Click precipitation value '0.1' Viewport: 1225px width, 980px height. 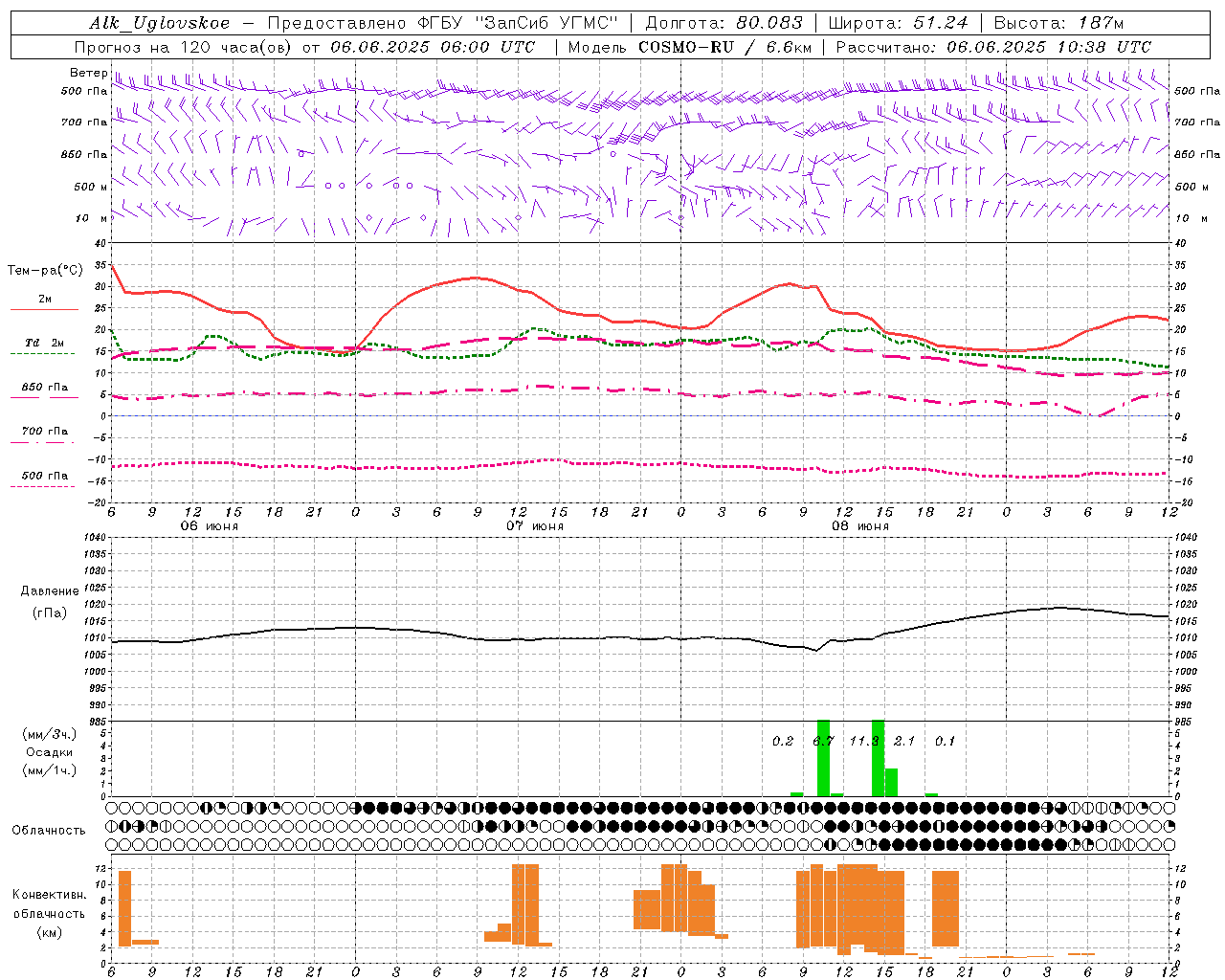[945, 742]
